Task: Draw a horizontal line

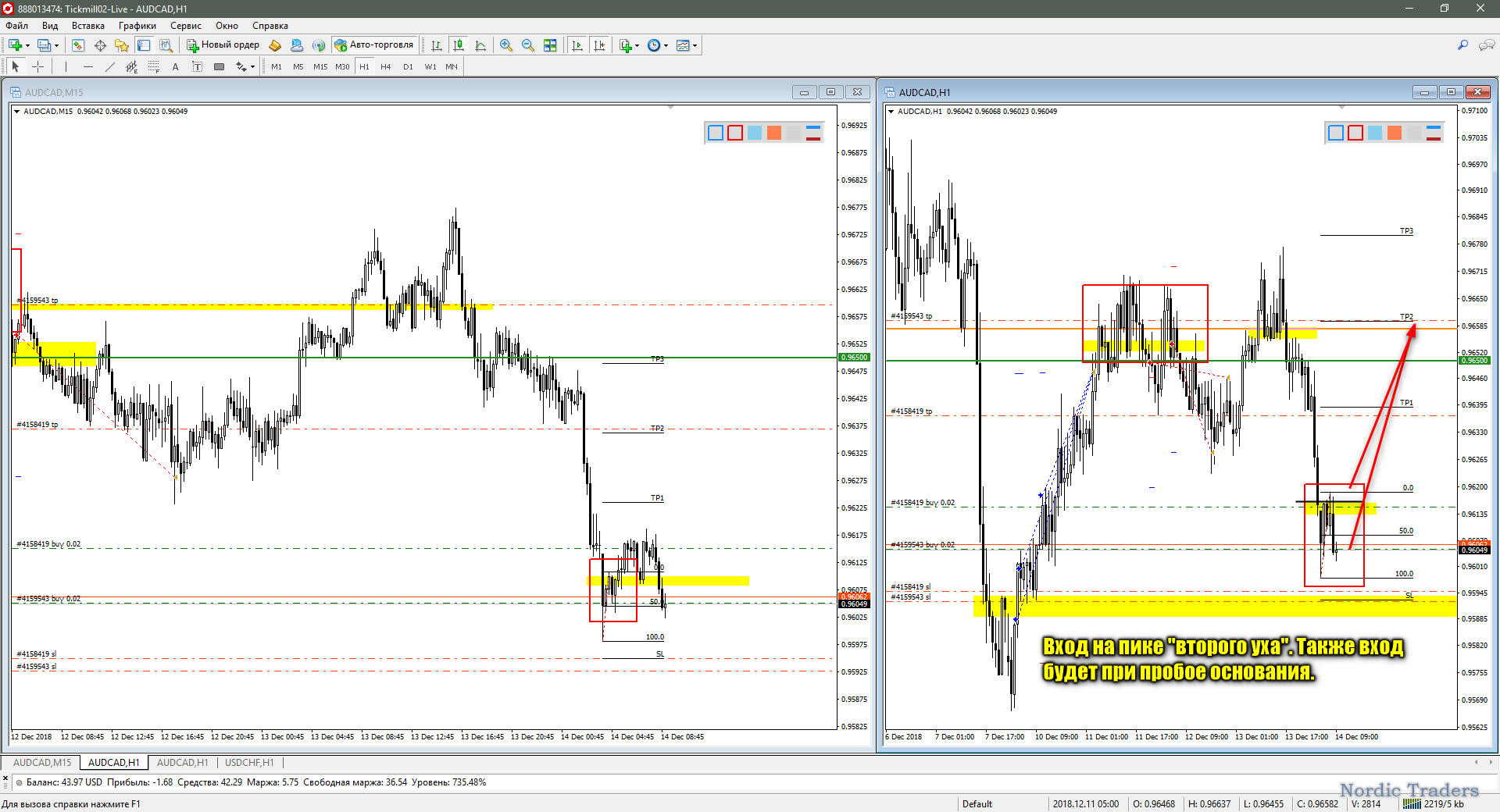Action: pos(88,67)
